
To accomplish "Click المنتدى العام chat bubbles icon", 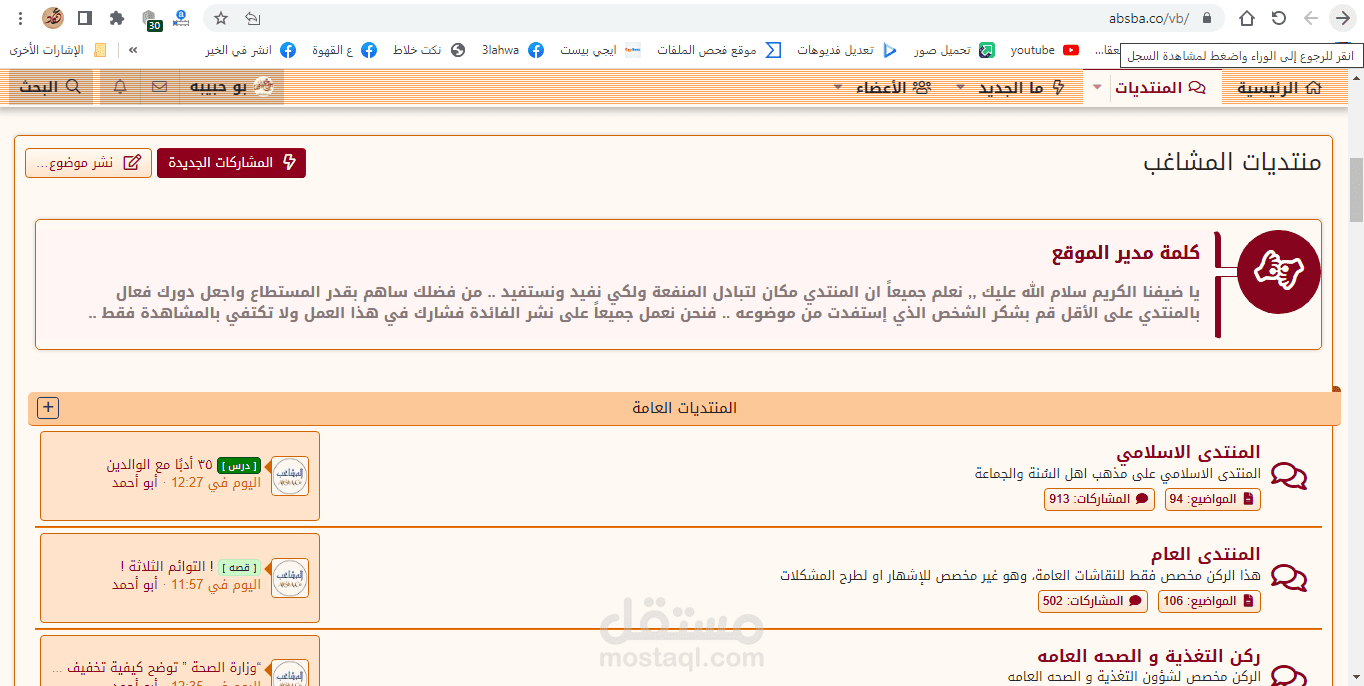I will (x=1289, y=578).
